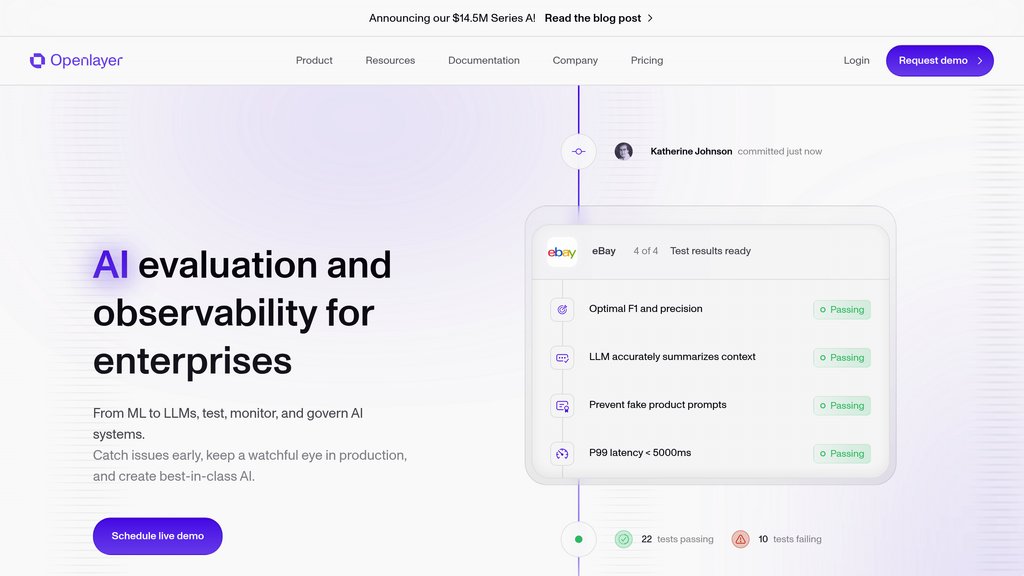Open the Resources menu
The image size is (1024, 576).
coord(390,61)
